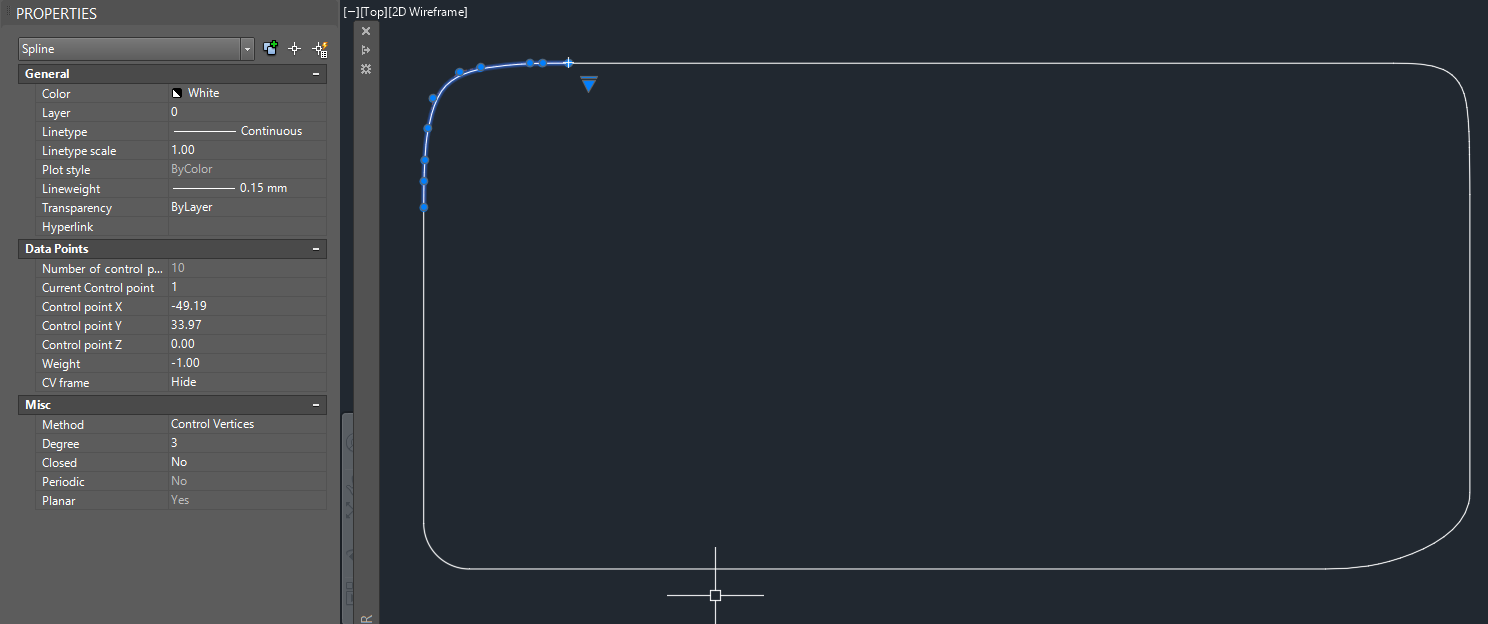Select the Control point X value field
This screenshot has height=624, width=1488.
[x=246, y=306]
